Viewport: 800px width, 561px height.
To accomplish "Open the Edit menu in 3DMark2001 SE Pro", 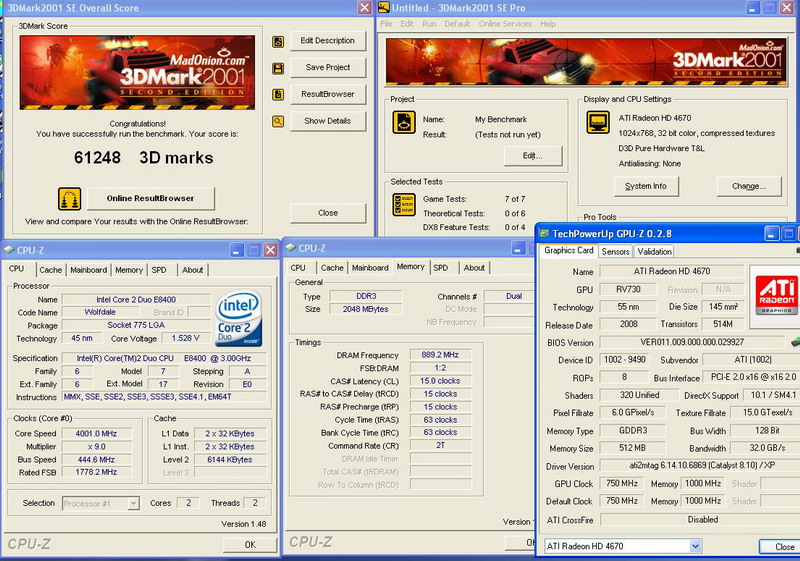I will click(407, 24).
